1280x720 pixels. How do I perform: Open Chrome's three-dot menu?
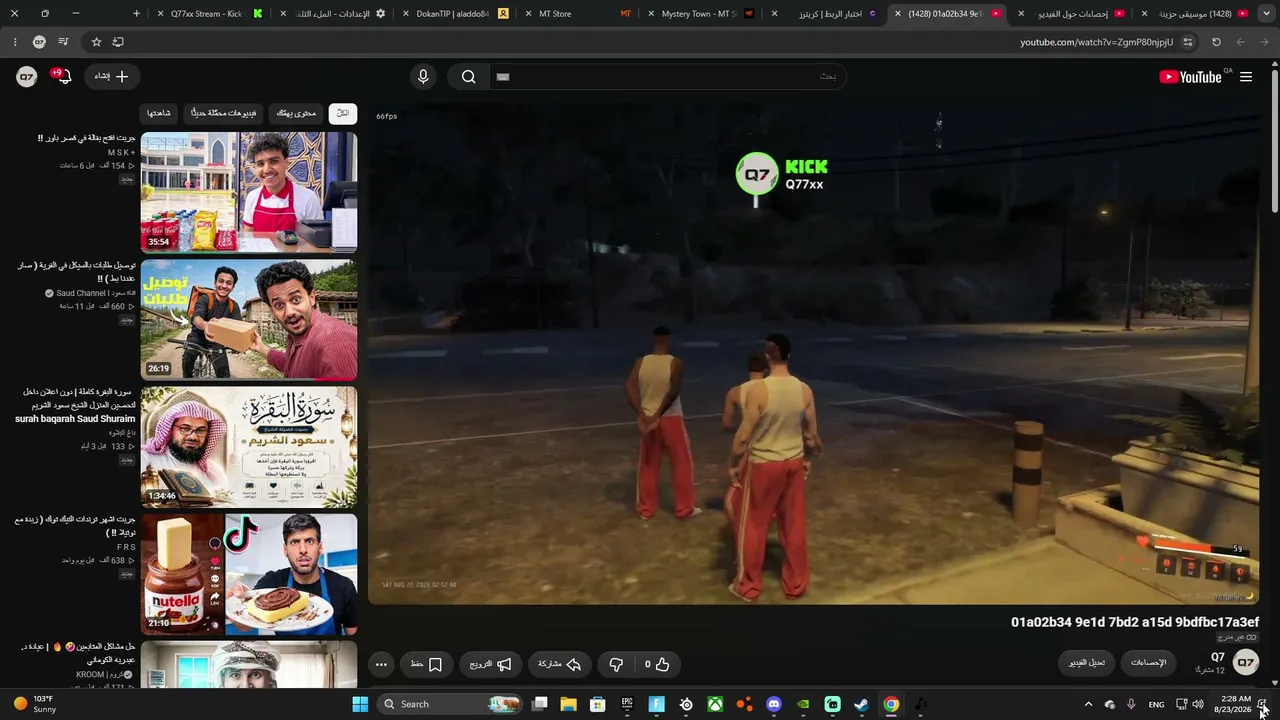point(14,42)
